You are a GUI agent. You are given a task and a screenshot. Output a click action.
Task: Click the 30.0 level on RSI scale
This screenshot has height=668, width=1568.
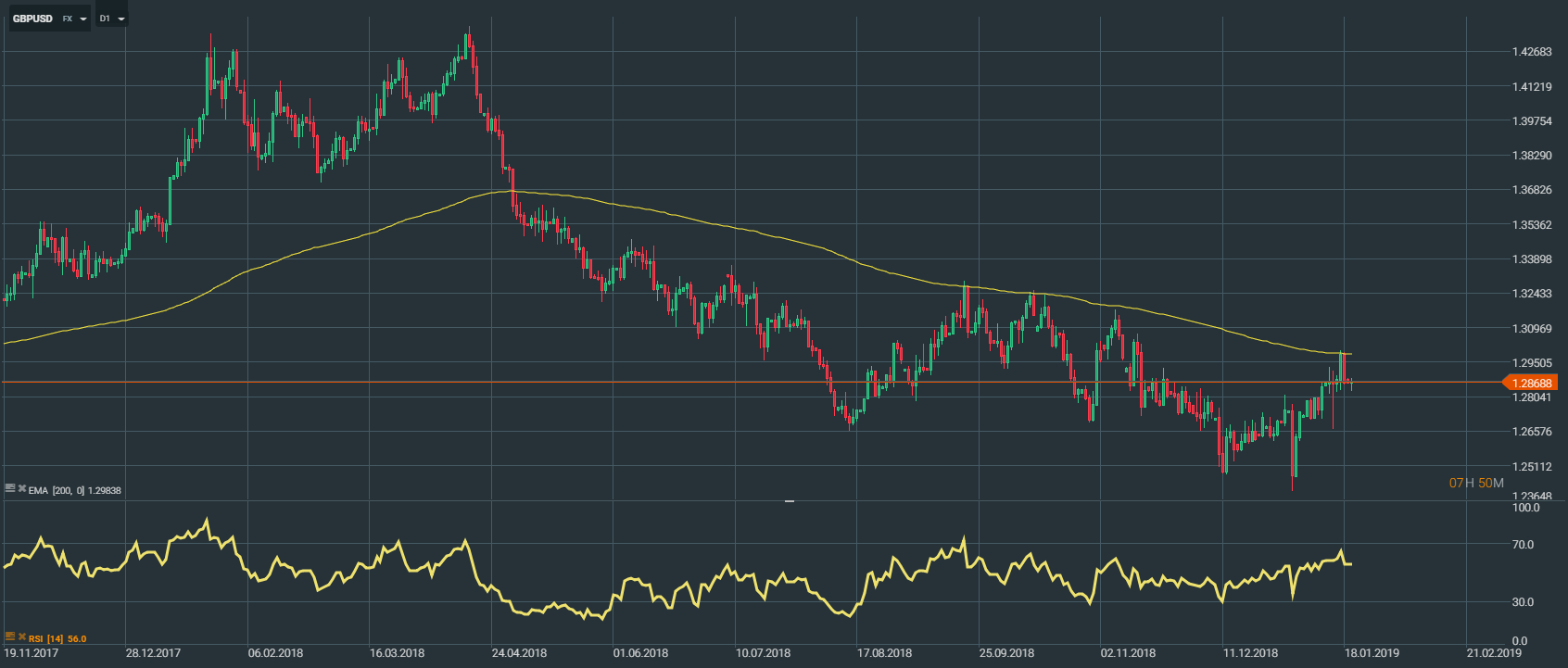1523,602
